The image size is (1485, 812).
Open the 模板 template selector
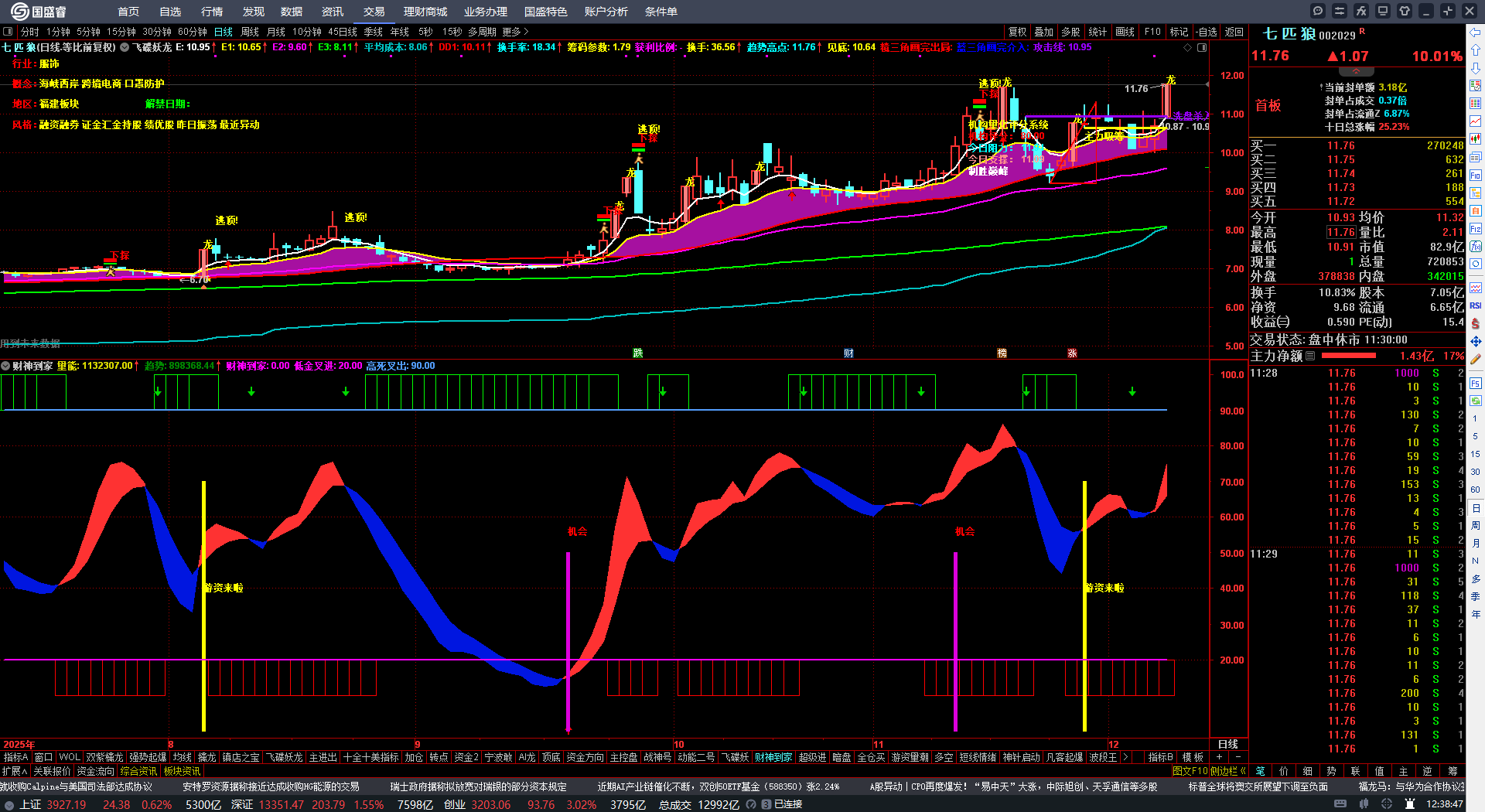[x=1193, y=757]
